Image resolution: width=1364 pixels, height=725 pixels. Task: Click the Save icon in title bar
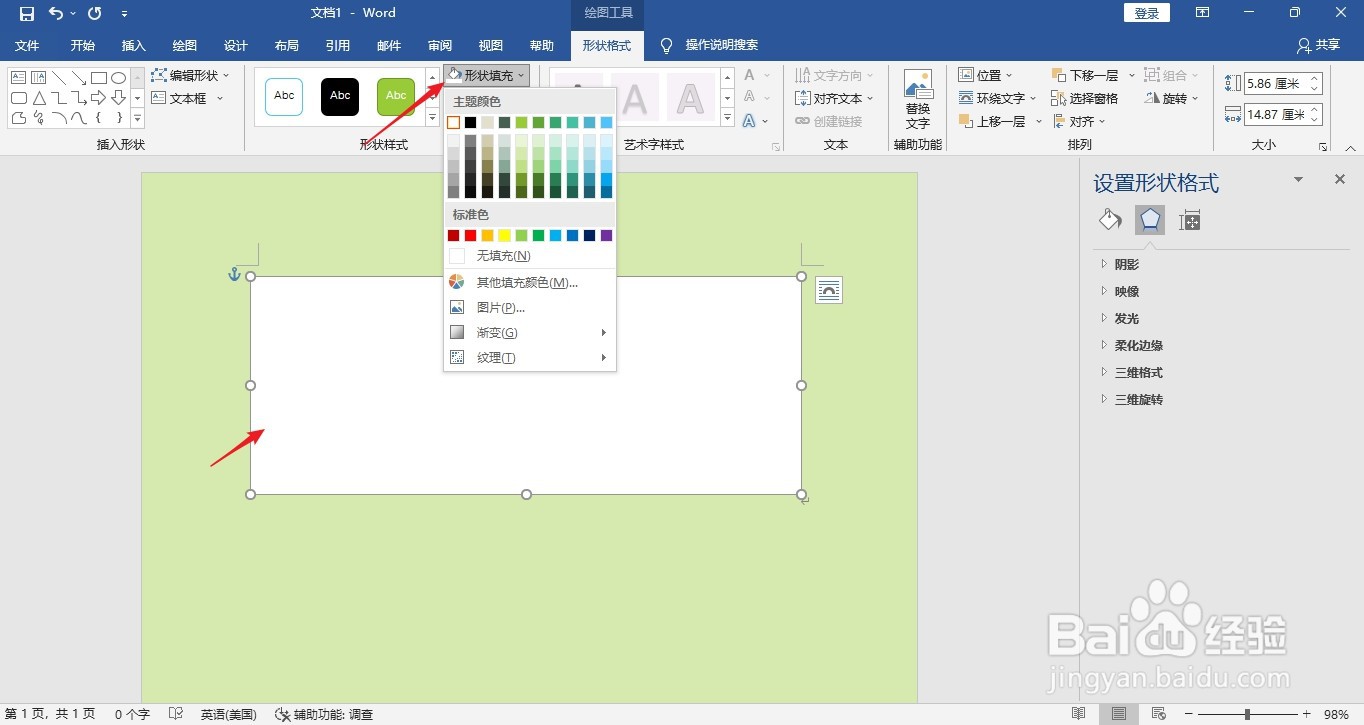tap(27, 13)
